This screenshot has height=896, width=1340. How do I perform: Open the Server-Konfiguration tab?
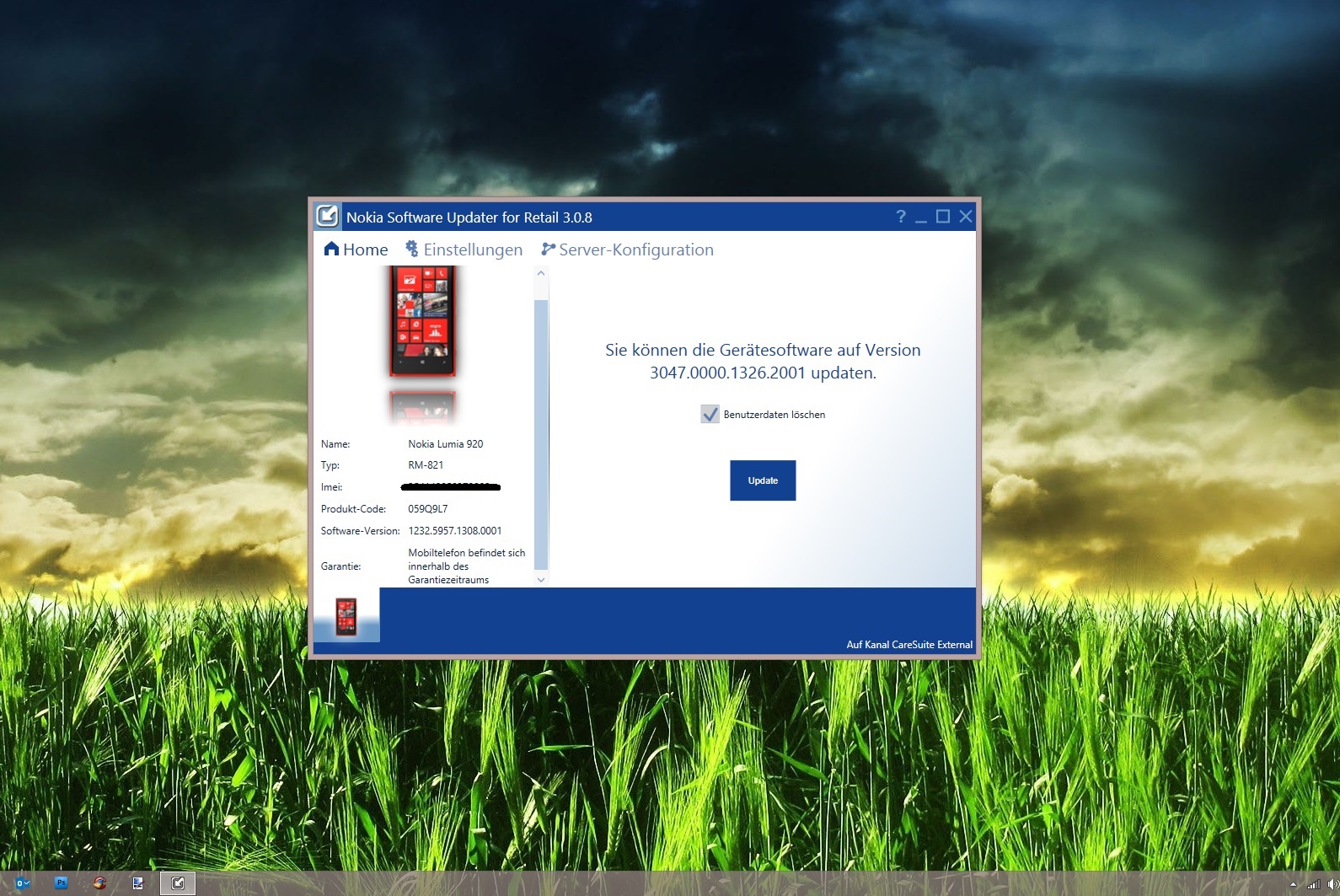627,249
